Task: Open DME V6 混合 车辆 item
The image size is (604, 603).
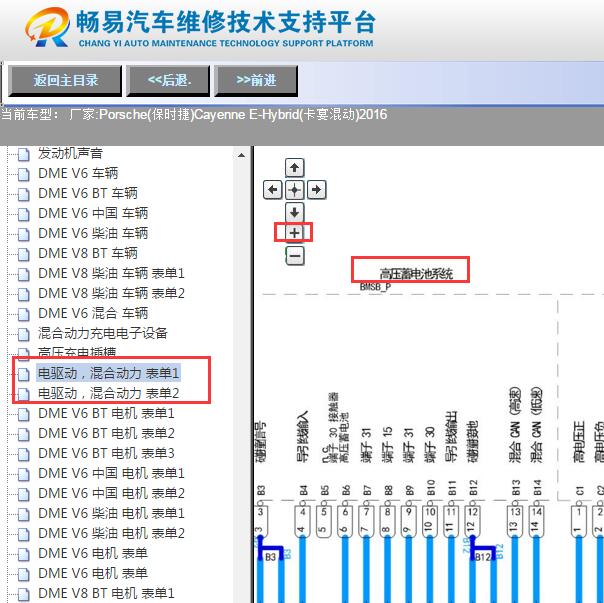Action: 93,313
